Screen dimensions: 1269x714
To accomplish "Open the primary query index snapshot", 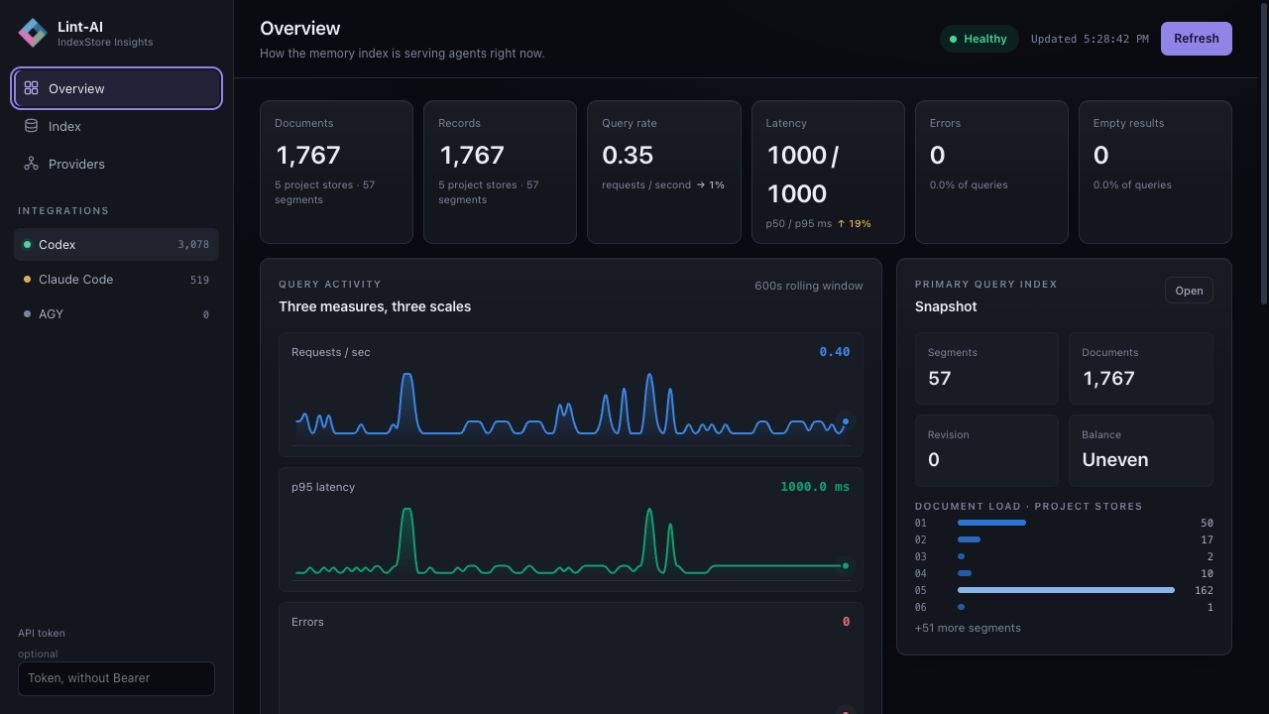I will 1189,291.
